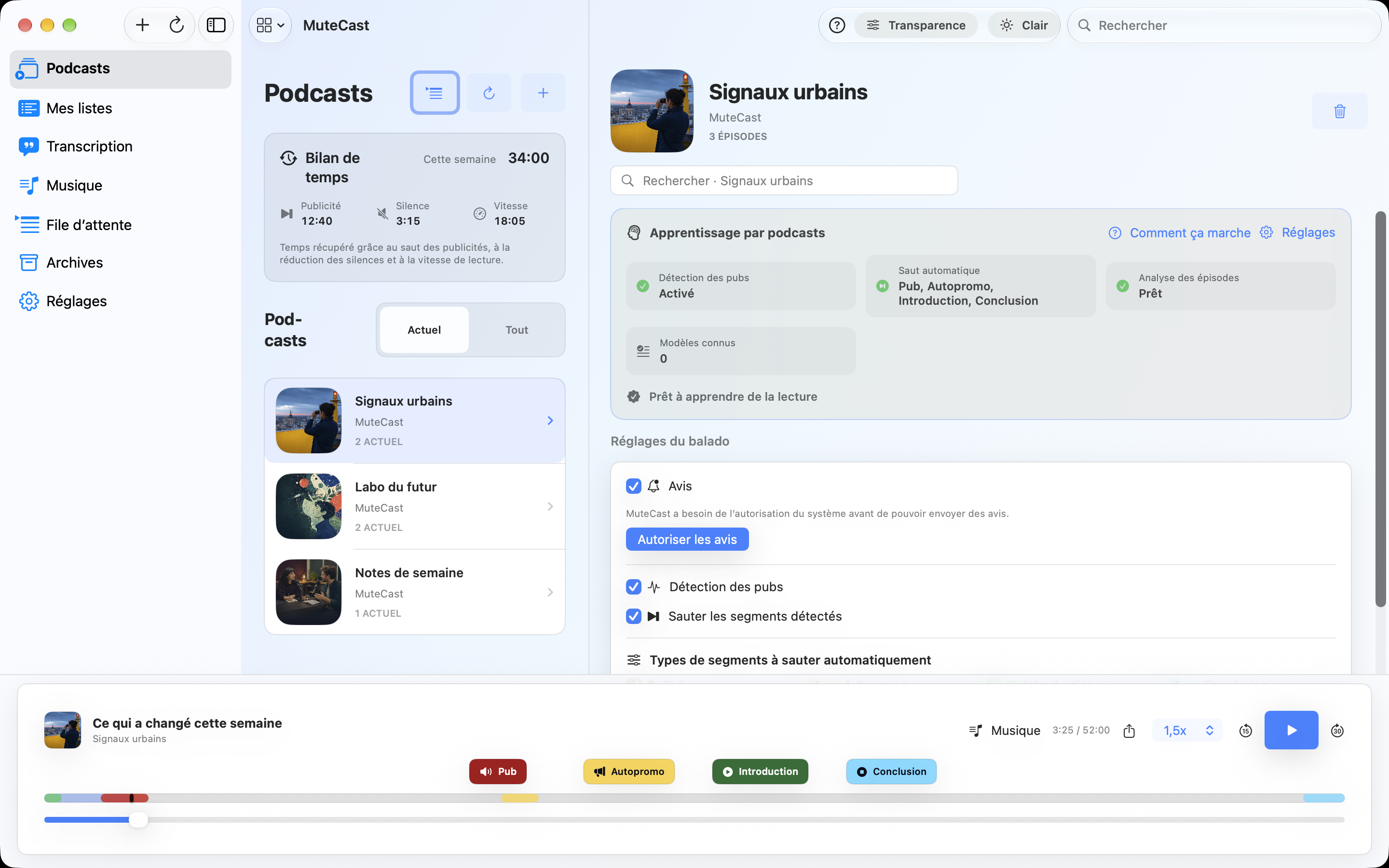This screenshot has width=1389, height=868.
Task: Click the light blue conclusion segment on timeline
Action: click(1323, 798)
